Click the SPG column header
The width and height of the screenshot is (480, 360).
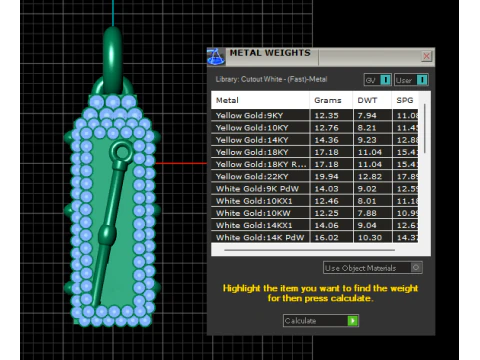(405, 100)
